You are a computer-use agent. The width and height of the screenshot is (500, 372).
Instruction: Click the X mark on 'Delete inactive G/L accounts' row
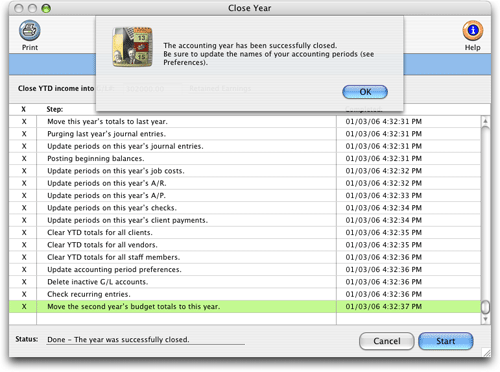coord(24,282)
